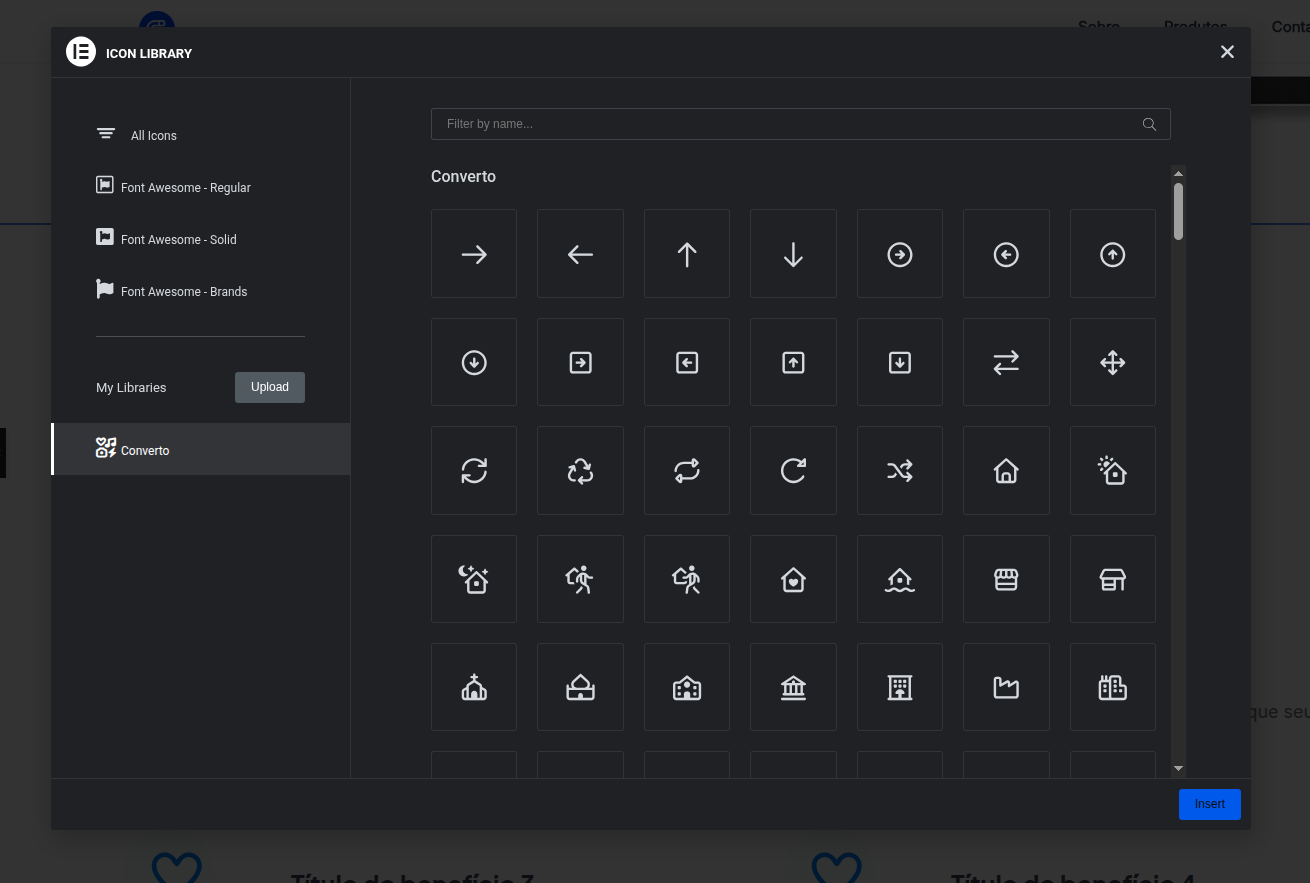This screenshot has height=883, width=1310.
Task: Pick the squared down arrow icon
Action: [x=900, y=362]
